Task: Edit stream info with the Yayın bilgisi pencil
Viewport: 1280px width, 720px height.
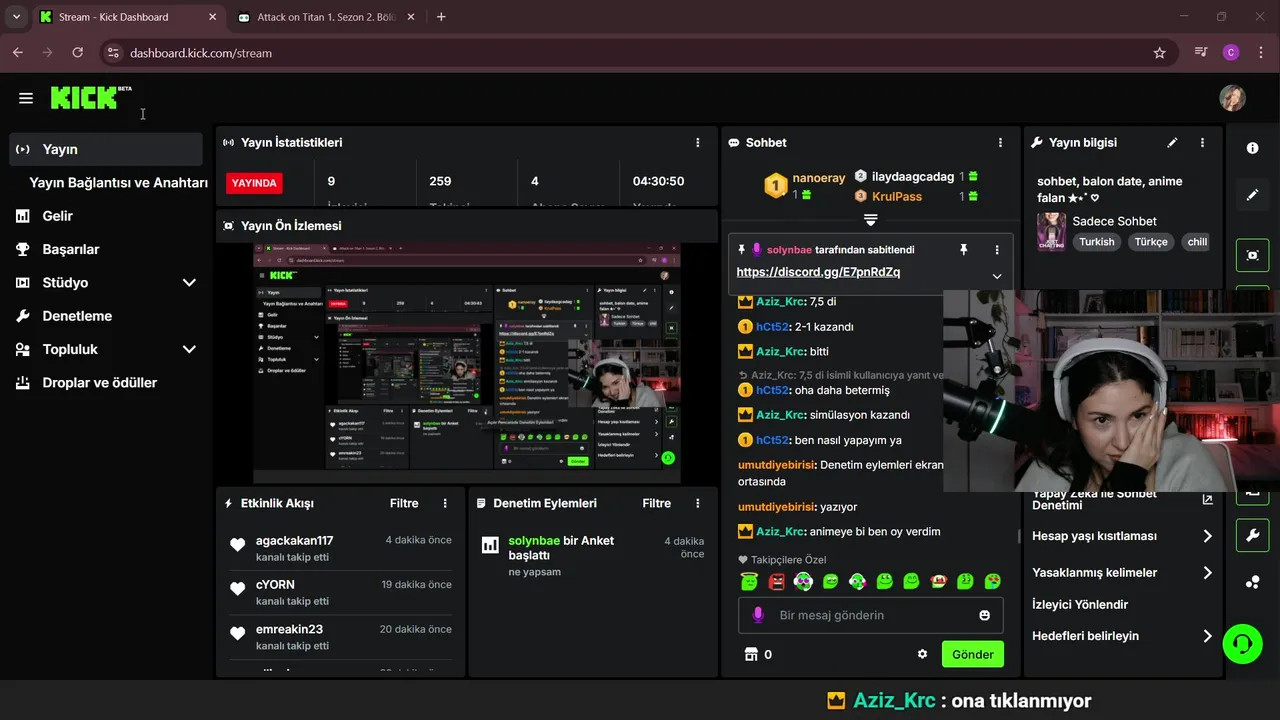Action: click(1172, 143)
